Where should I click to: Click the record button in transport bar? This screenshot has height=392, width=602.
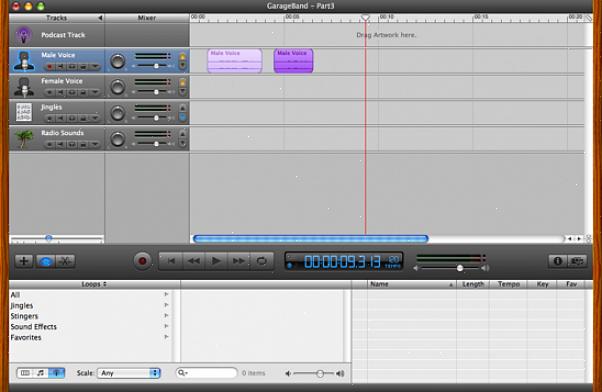click(x=142, y=261)
